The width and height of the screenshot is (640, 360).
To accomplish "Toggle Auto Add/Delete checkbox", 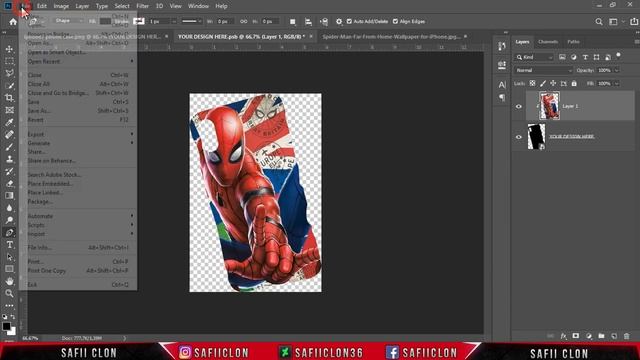I will point(349,21).
